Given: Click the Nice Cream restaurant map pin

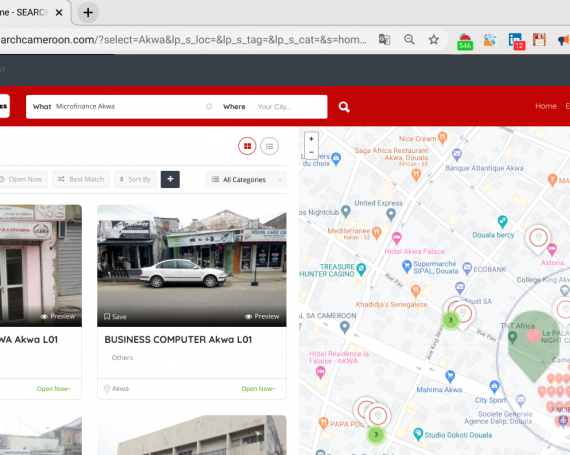Looking at the screenshot, I should click(442, 137).
